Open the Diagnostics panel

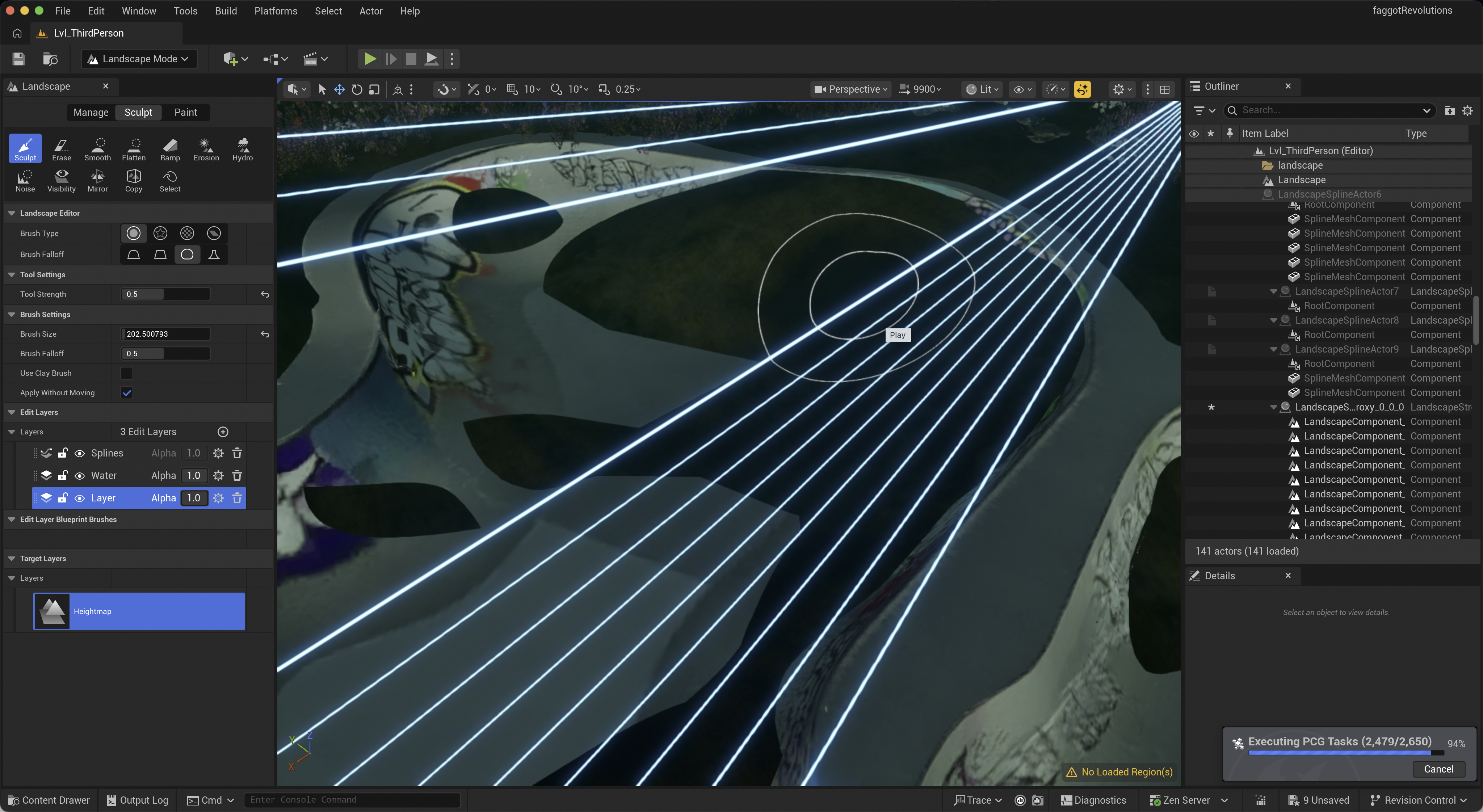[x=1093, y=800]
